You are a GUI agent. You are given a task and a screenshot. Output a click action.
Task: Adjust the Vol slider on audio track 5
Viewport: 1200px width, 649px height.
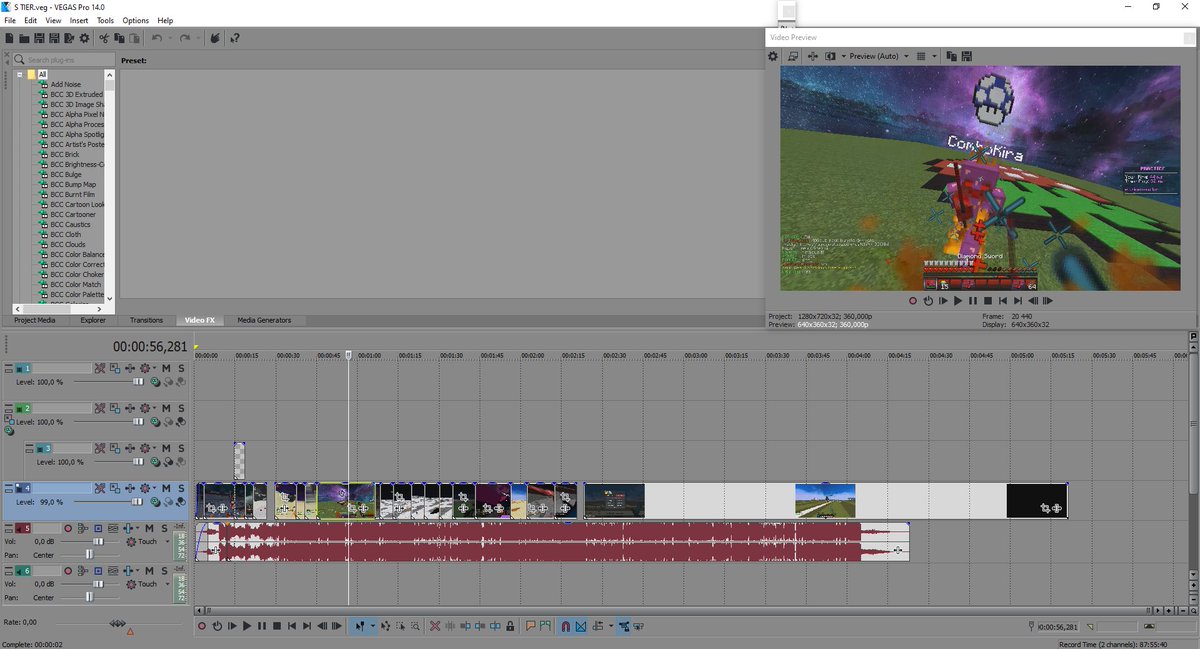98,541
